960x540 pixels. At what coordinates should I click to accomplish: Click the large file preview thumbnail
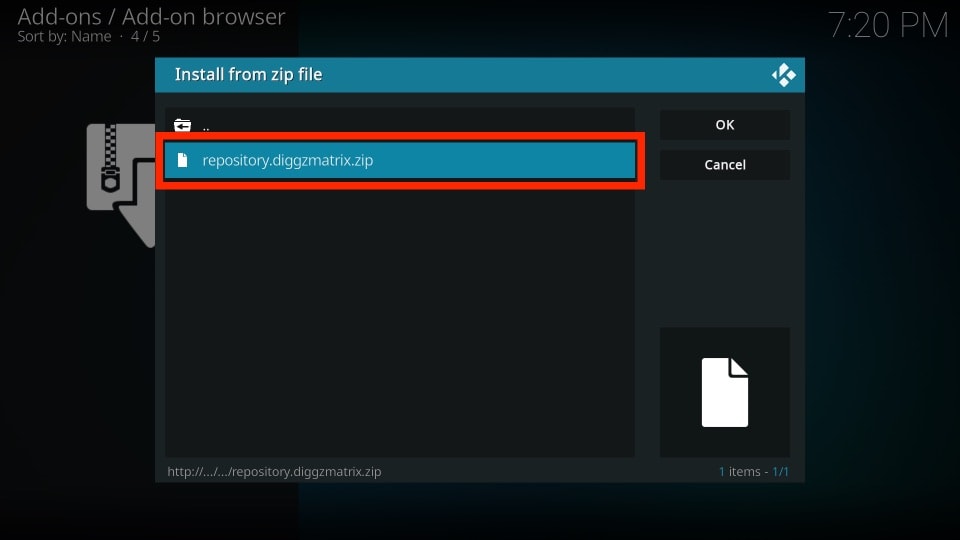[x=725, y=392]
